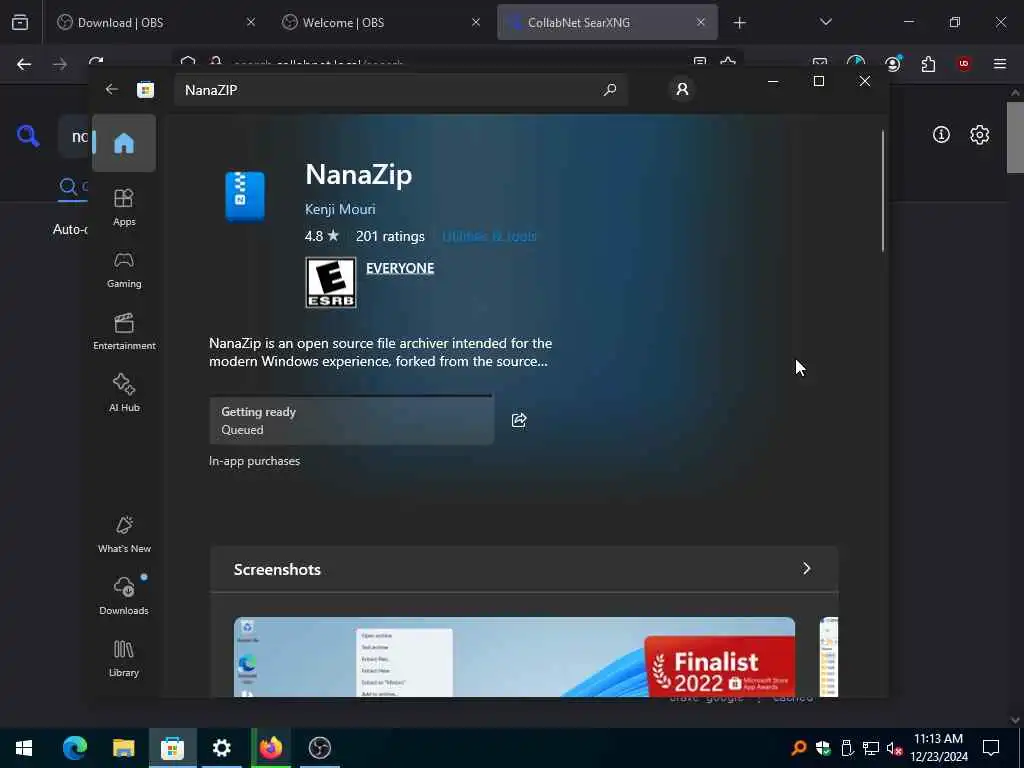1024x768 pixels.
Task: Click the Microsoft Store logo icon
Action: (146, 89)
